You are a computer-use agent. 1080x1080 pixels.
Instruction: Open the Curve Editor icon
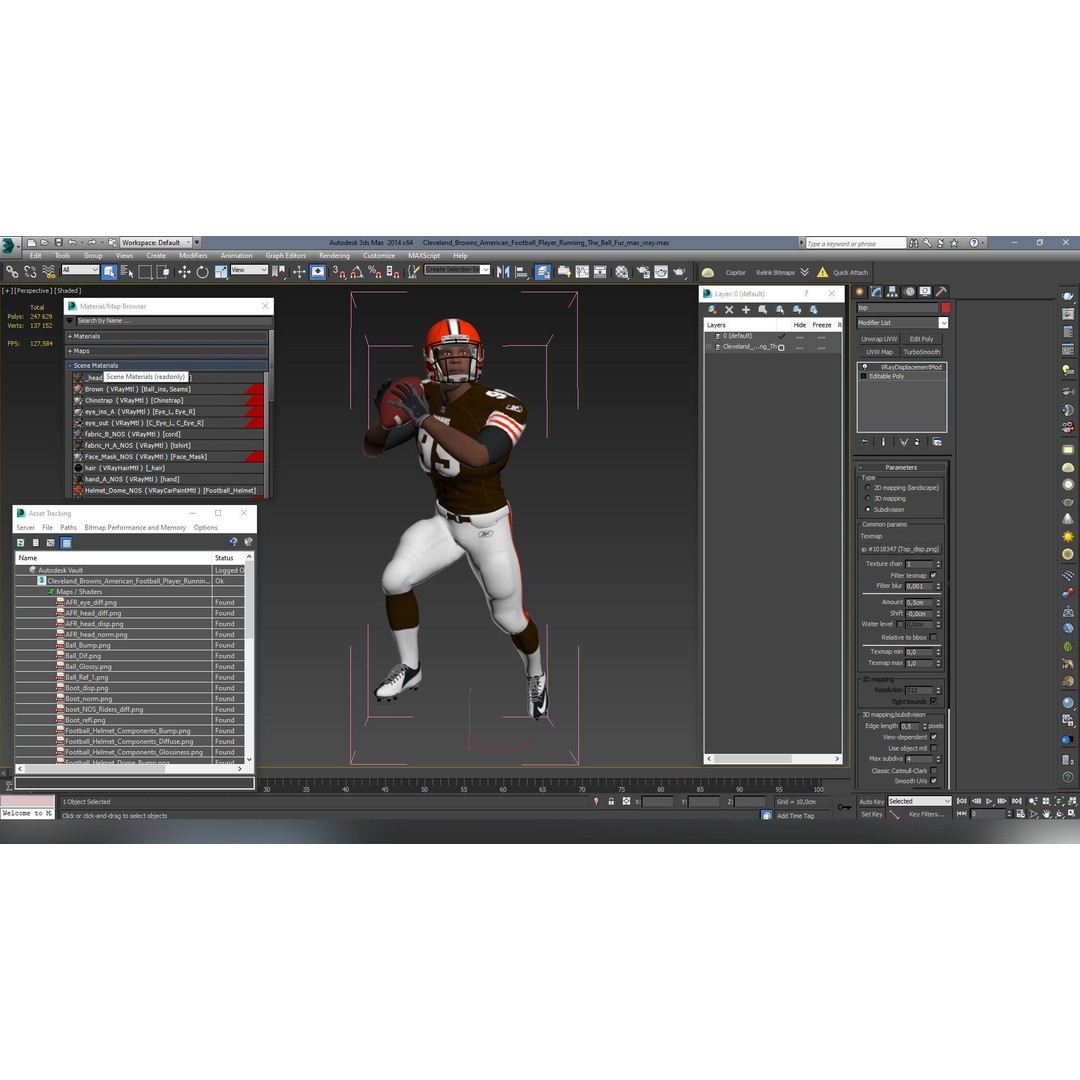(x=582, y=272)
